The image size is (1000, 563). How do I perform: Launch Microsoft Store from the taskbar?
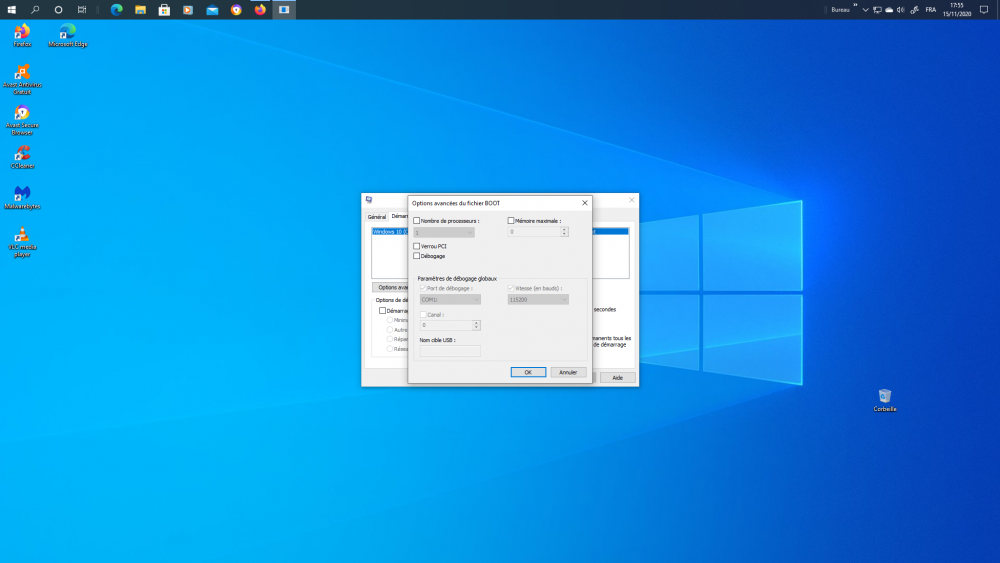pos(164,9)
